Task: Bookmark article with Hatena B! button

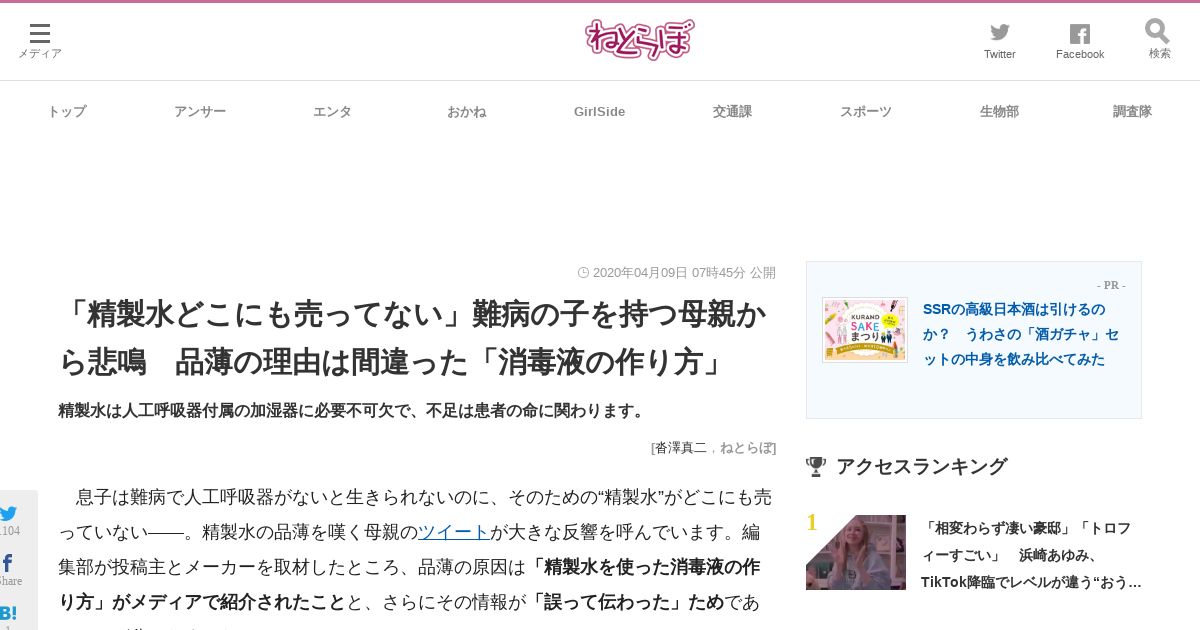Action: point(8,613)
